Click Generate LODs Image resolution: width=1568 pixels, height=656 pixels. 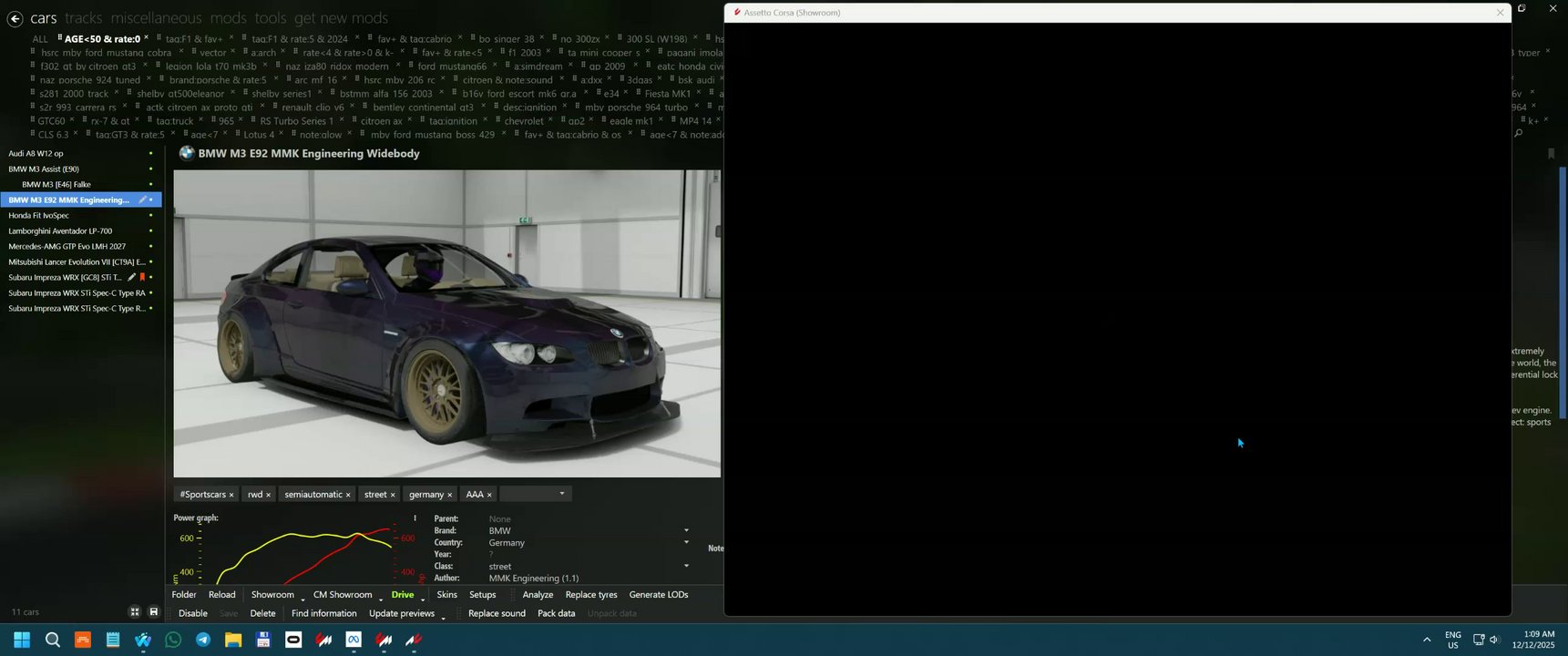click(x=659, y=595)
